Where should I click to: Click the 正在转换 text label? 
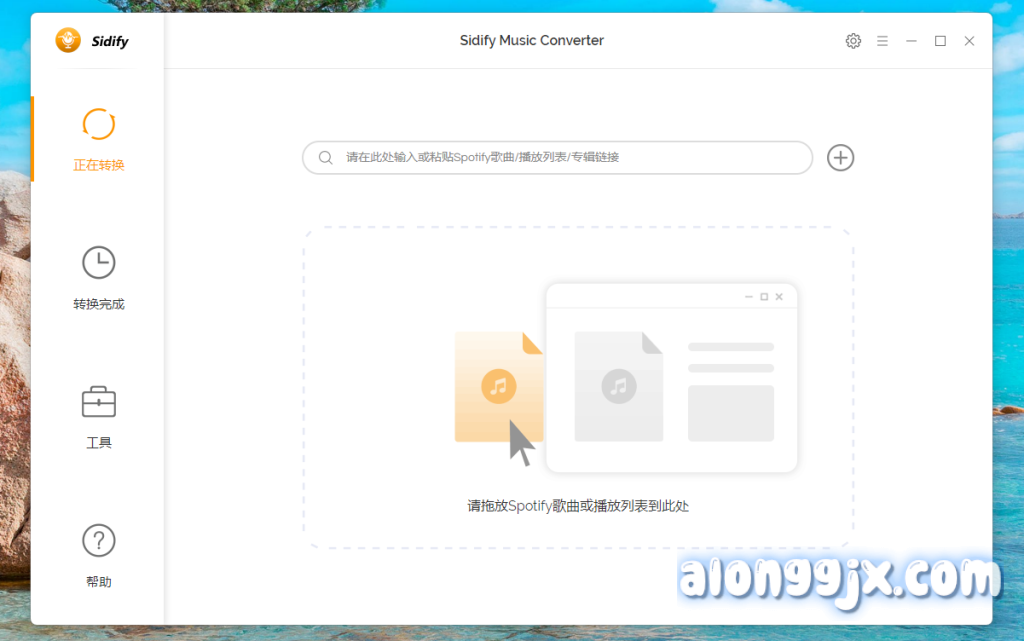98,165
